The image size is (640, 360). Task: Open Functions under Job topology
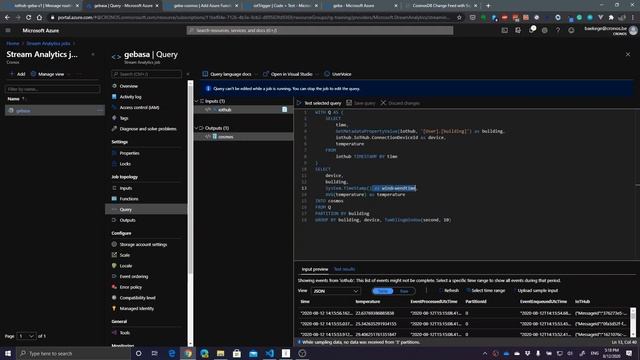pyautogui.click(x=129, y=199)
